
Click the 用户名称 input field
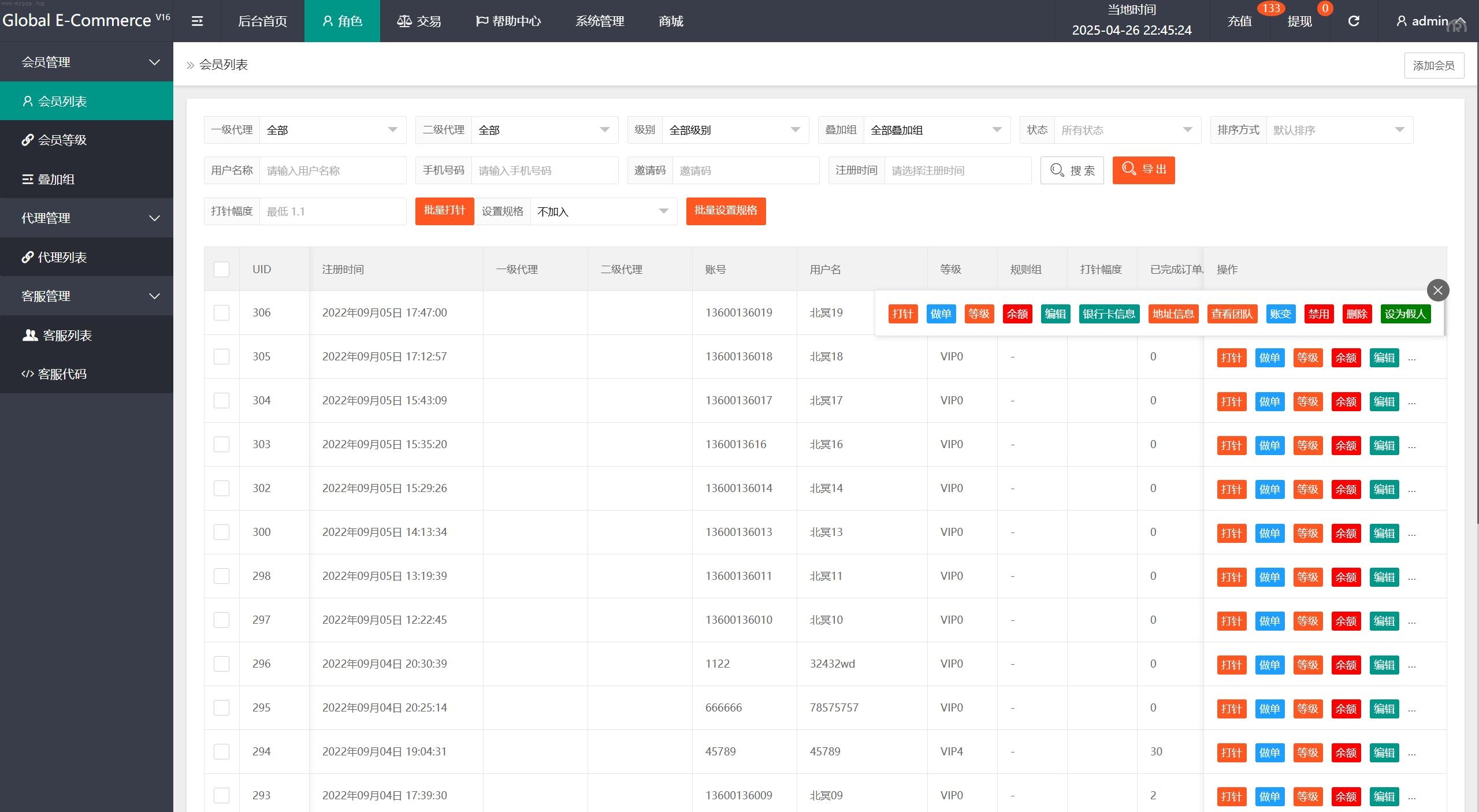[x=332, y=170]
